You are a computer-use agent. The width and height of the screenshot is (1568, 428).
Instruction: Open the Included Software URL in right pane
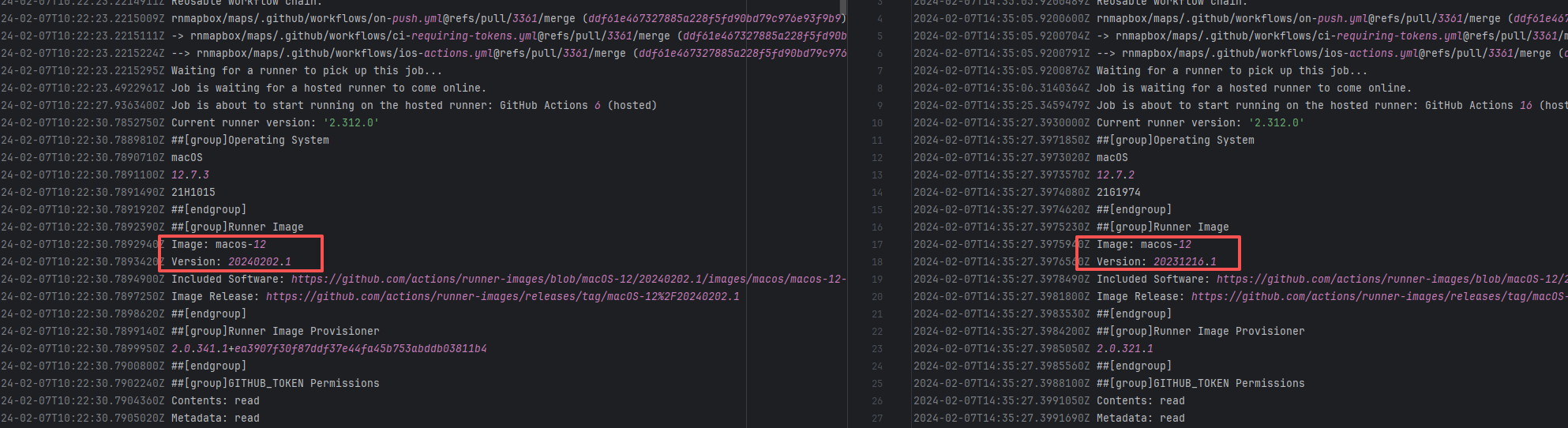[x=1390, y=280]
